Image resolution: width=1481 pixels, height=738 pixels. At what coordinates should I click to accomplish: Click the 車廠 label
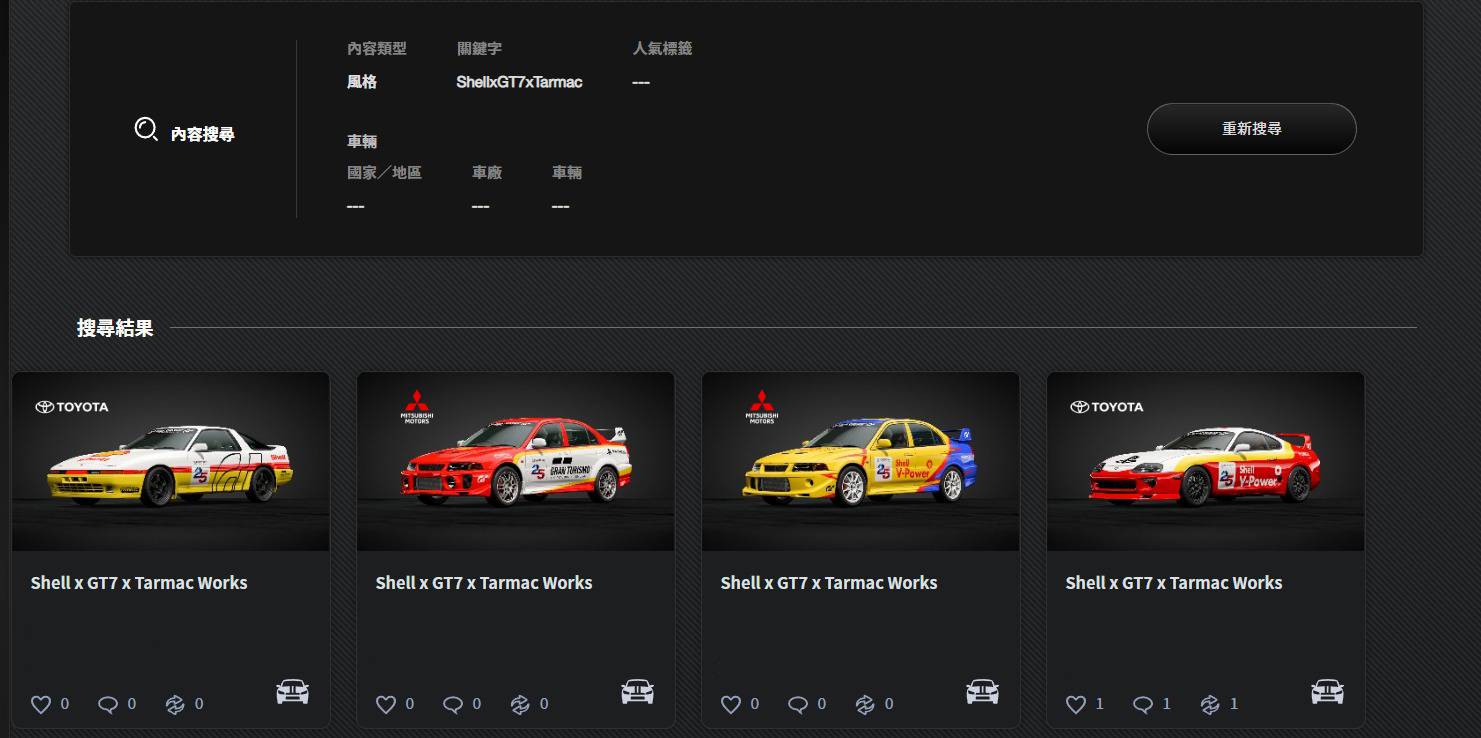pyautogui.click(x=487, y=173)
